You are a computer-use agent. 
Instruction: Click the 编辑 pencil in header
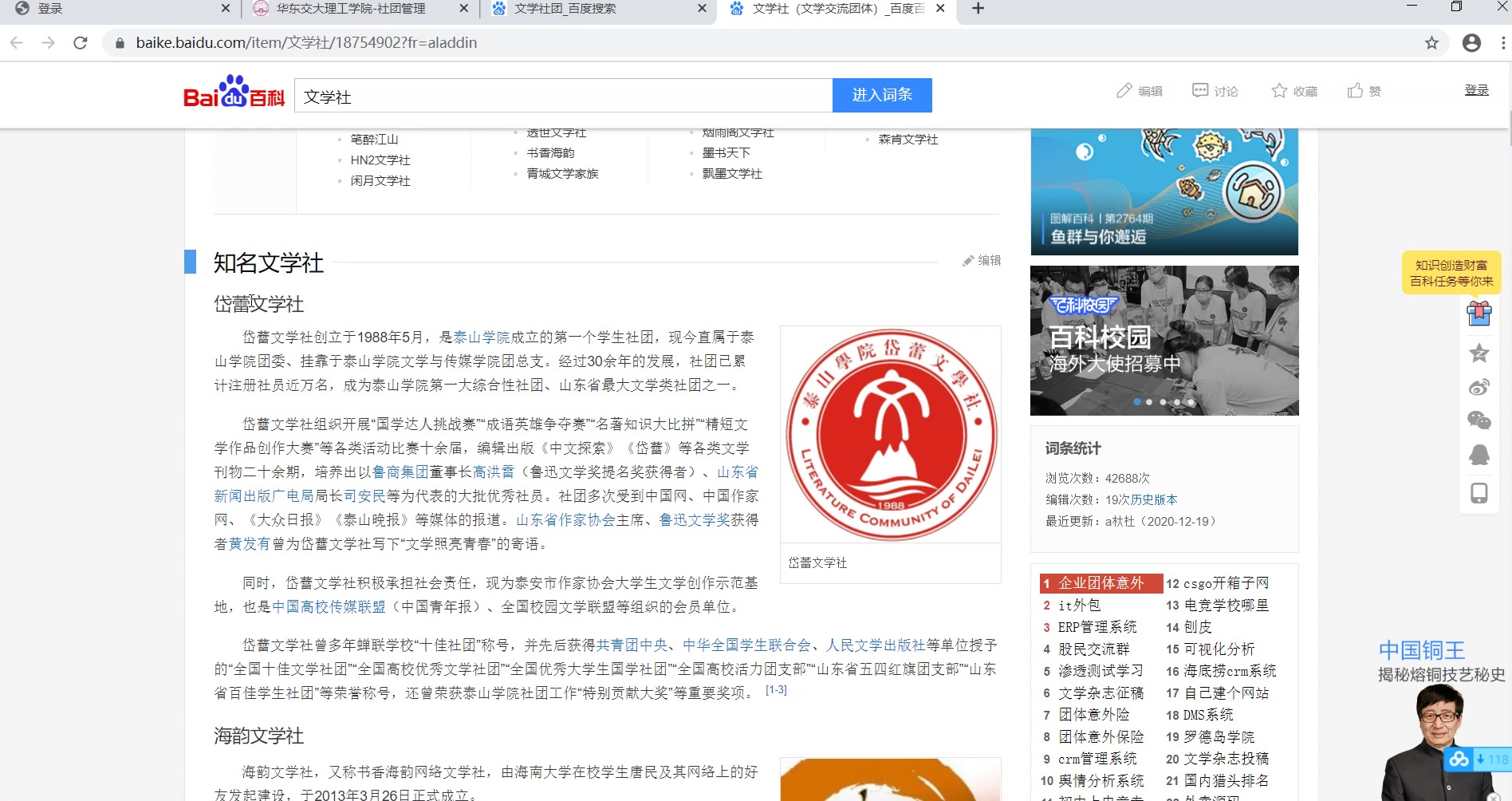[x=1139, y=91]
